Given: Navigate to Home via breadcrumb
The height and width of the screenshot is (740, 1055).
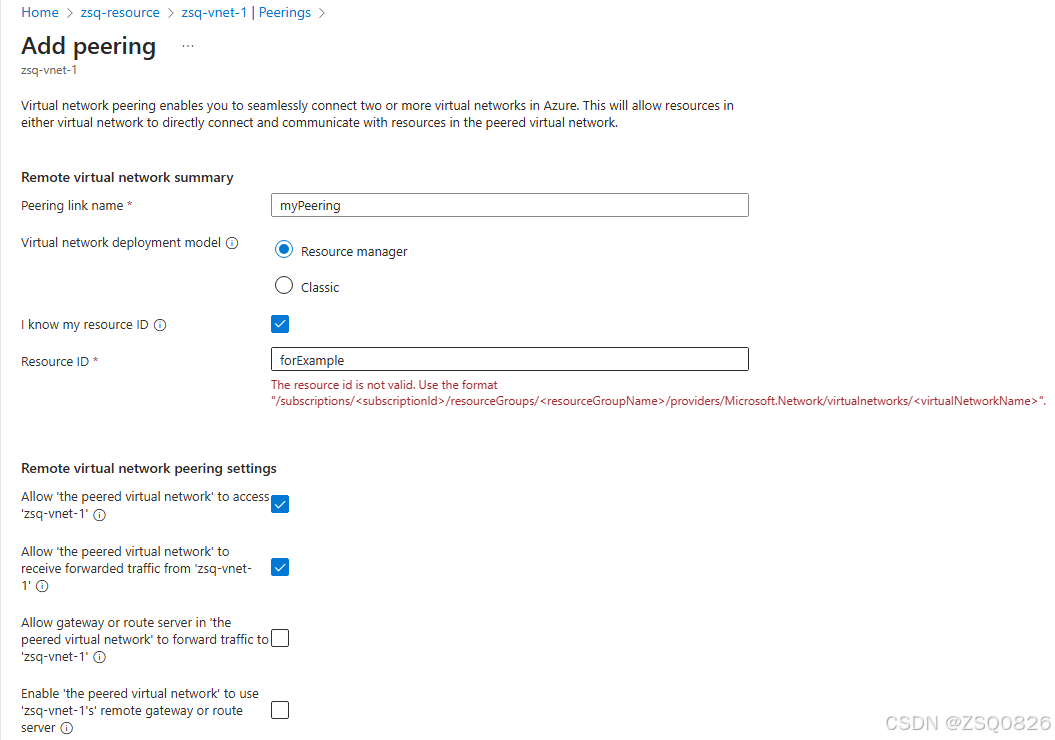Looking at the screenshot, I should [x=39, y=12].
